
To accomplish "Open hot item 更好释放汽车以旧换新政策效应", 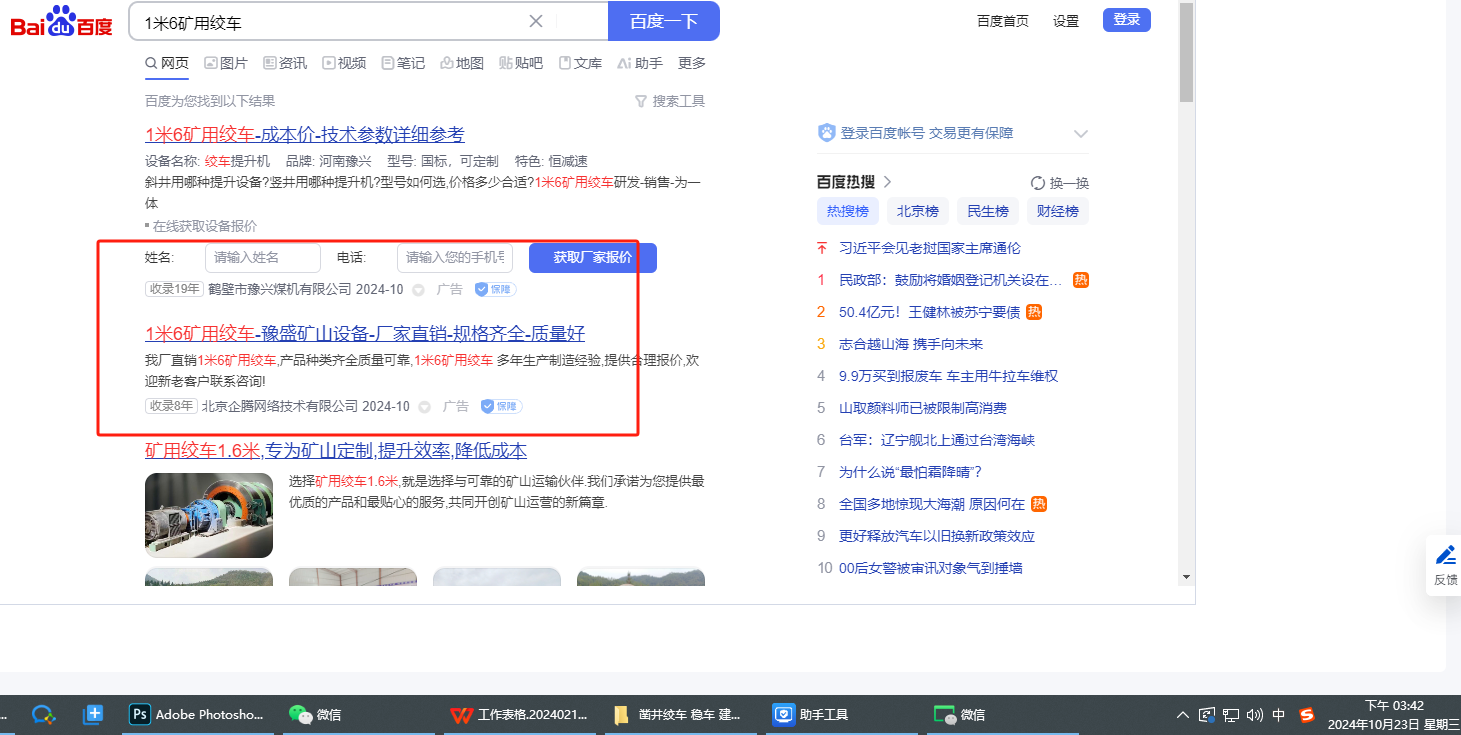I will pos(937,536).
